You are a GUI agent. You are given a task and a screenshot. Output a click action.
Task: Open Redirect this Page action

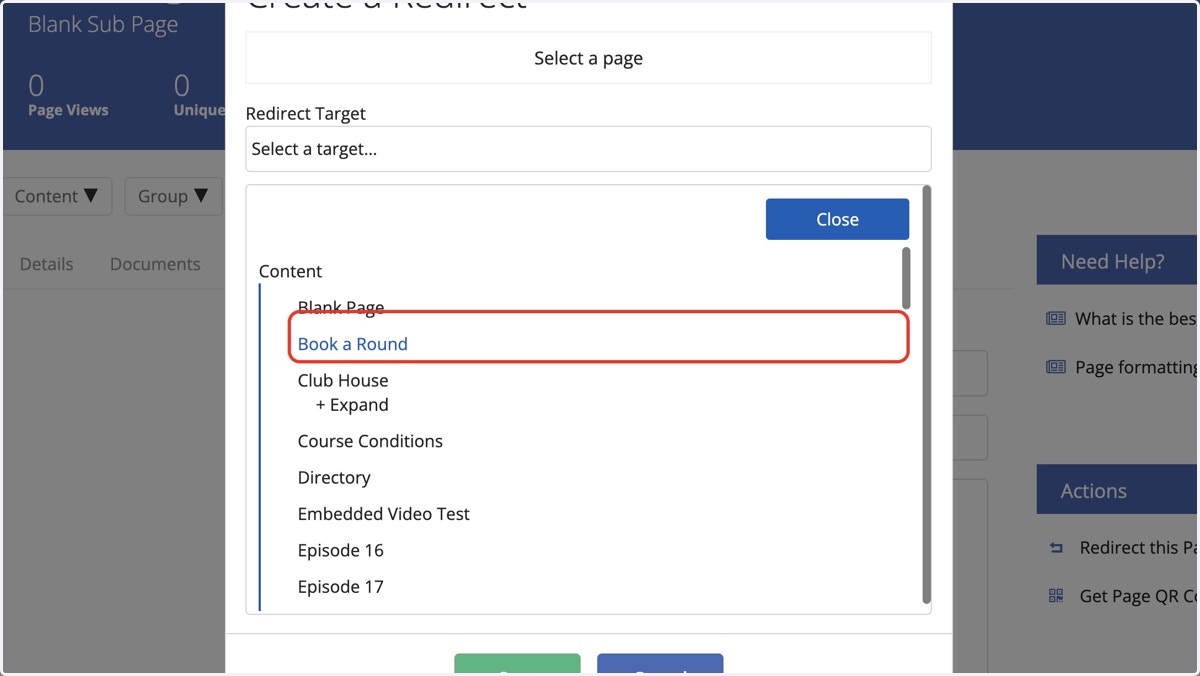coord(1139,548)
